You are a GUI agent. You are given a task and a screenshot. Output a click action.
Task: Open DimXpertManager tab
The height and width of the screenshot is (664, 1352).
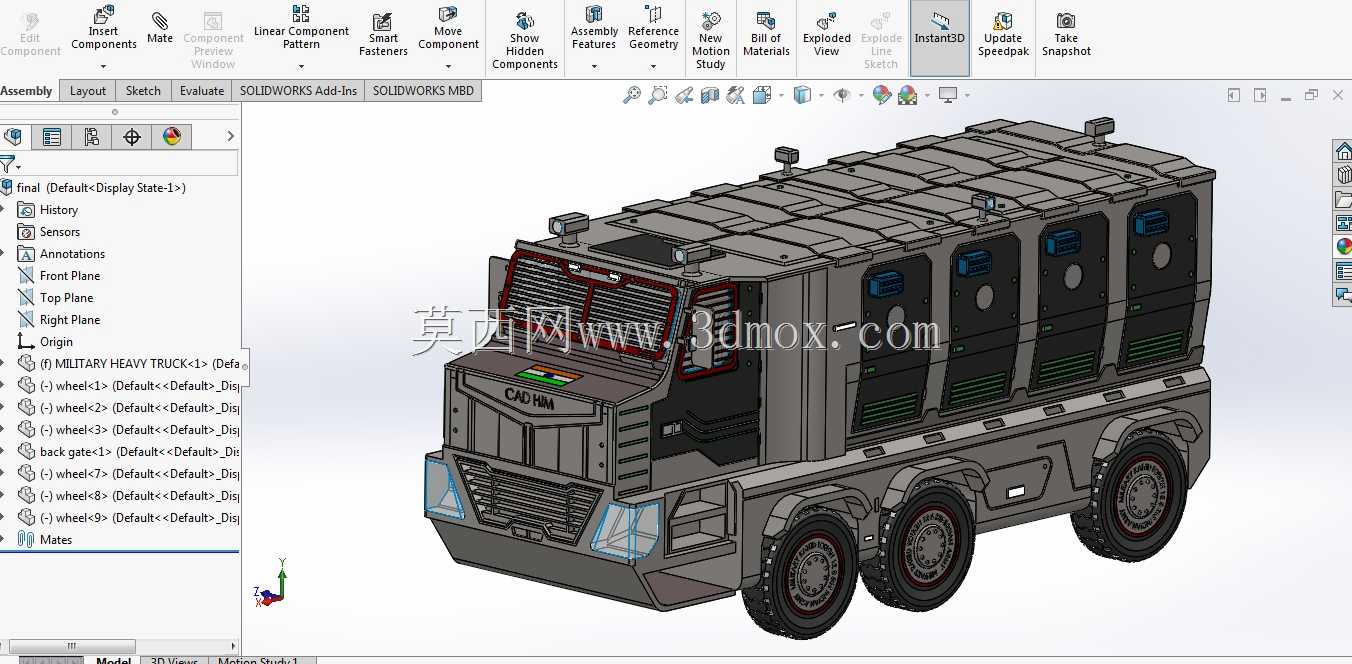tap(132, 137)
